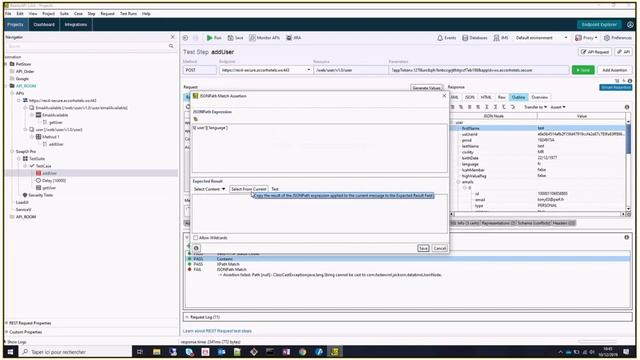Open the Help menu
Screen dimensions: 640x360
[146, 13]
